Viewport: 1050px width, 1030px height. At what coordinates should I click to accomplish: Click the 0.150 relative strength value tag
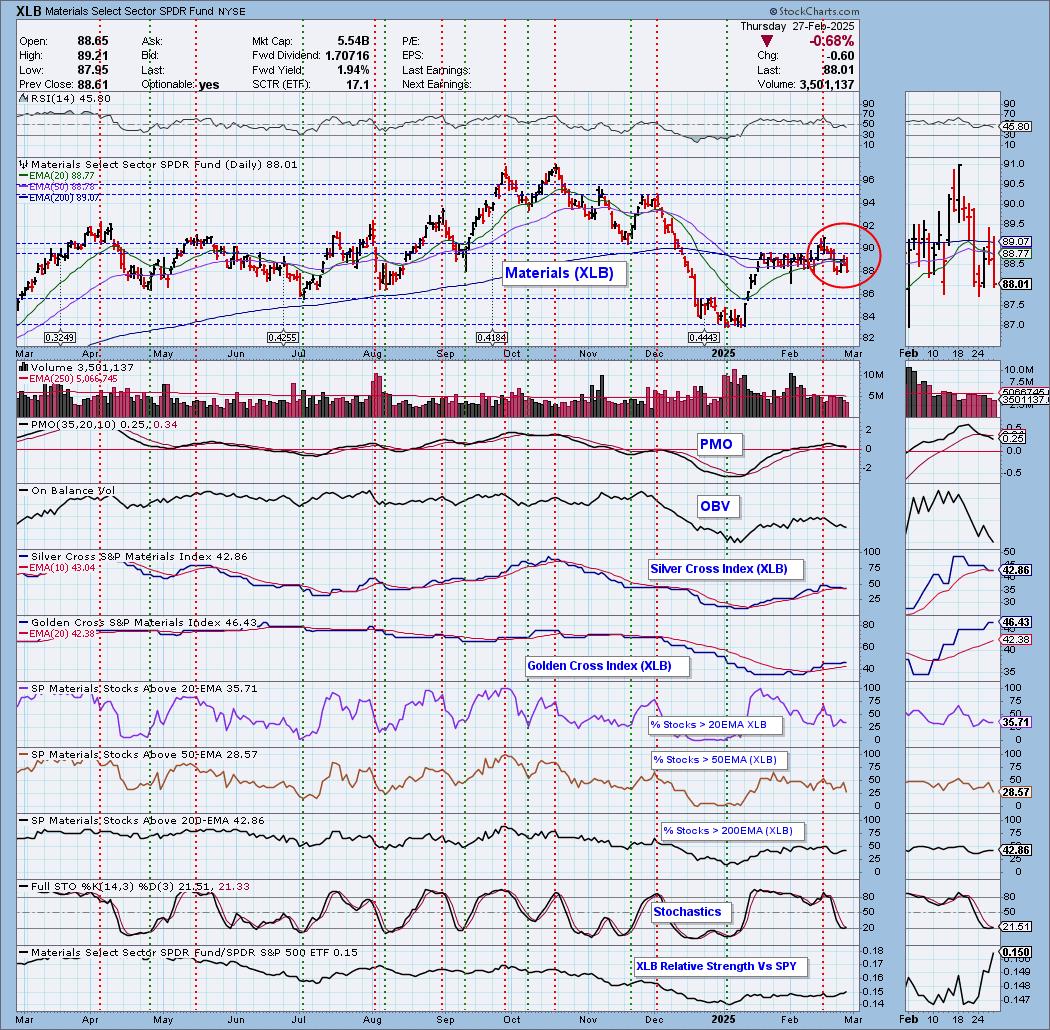[1017, 952]
